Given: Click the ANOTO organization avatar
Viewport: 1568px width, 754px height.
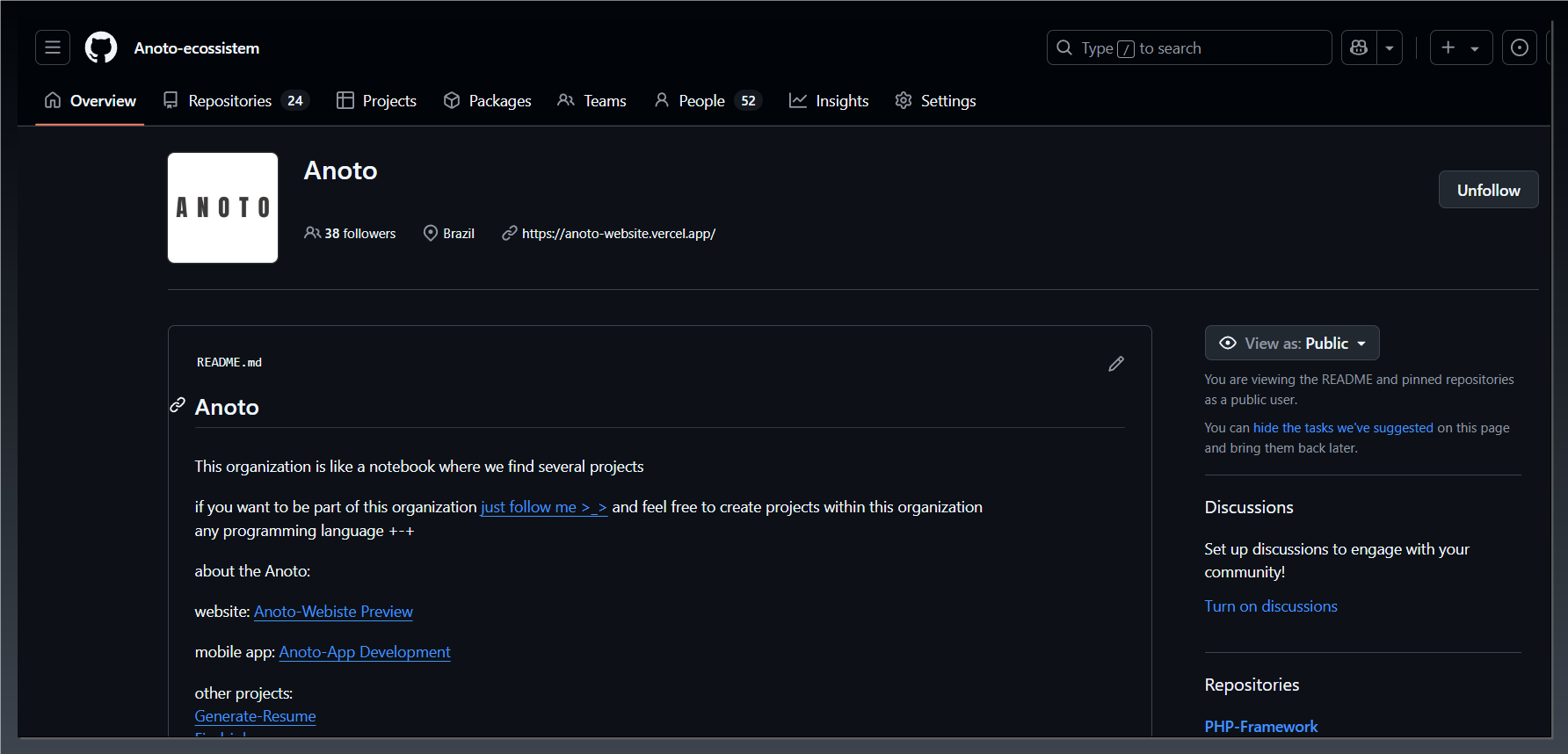Looking at the screenshot, I should click(x=222, y=207).
